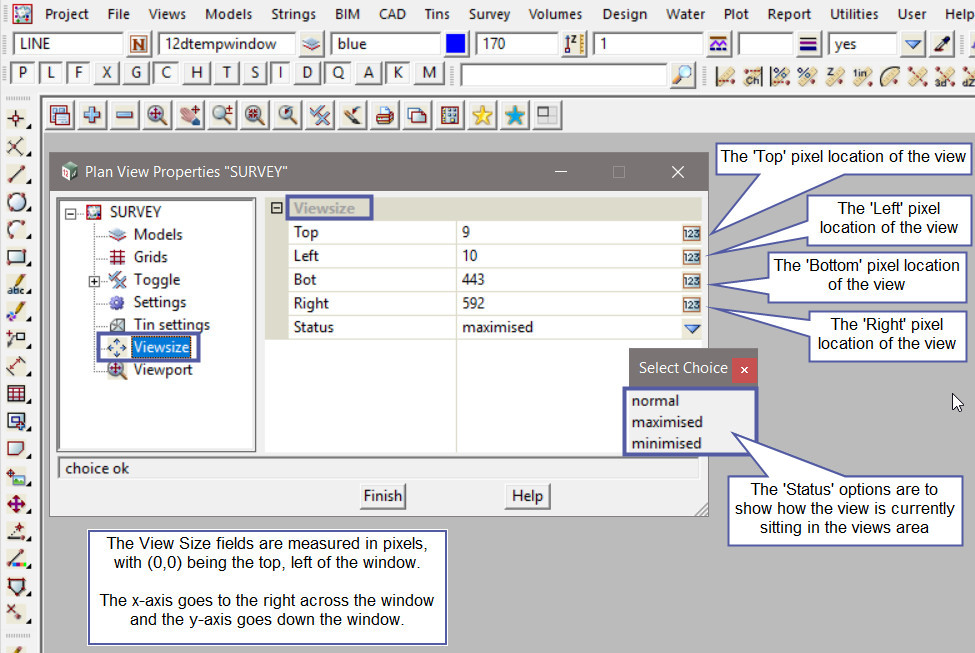Toggle the P snap button

click(22, 74)
